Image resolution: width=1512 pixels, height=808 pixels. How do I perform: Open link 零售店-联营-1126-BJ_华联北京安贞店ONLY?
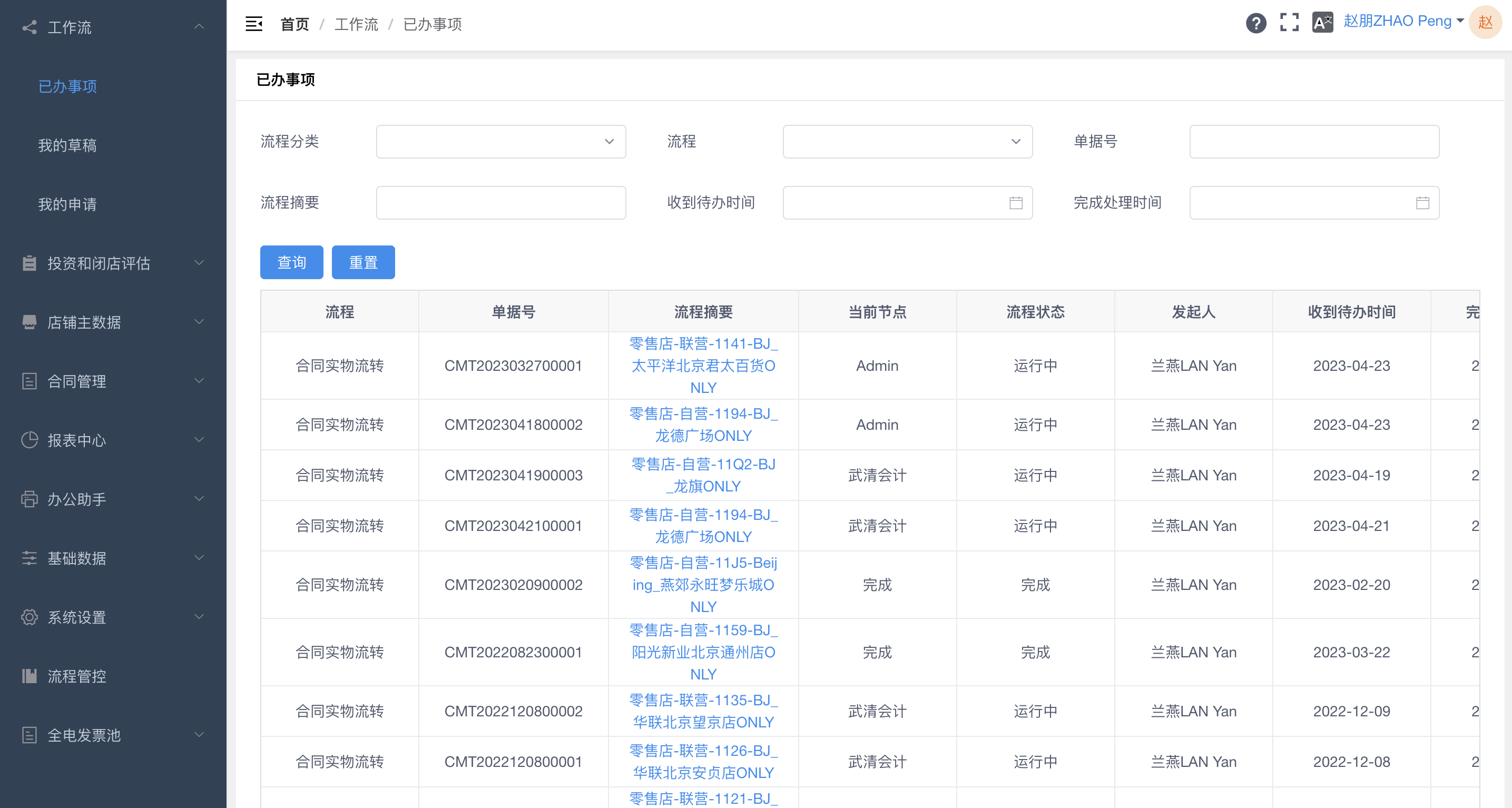coord(703,762)
